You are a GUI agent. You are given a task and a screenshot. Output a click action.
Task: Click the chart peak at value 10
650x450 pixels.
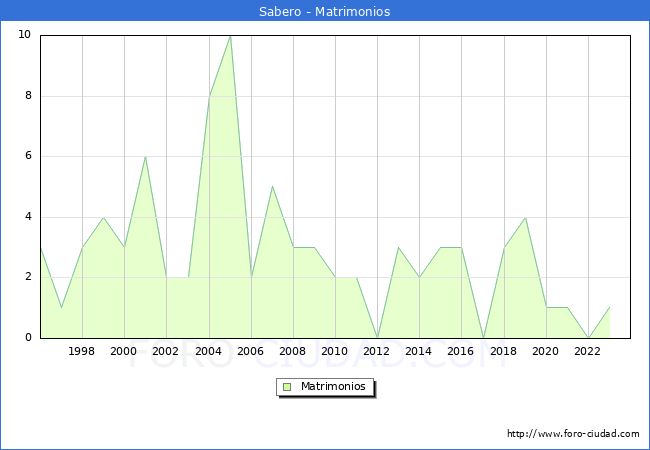[230, 36]
